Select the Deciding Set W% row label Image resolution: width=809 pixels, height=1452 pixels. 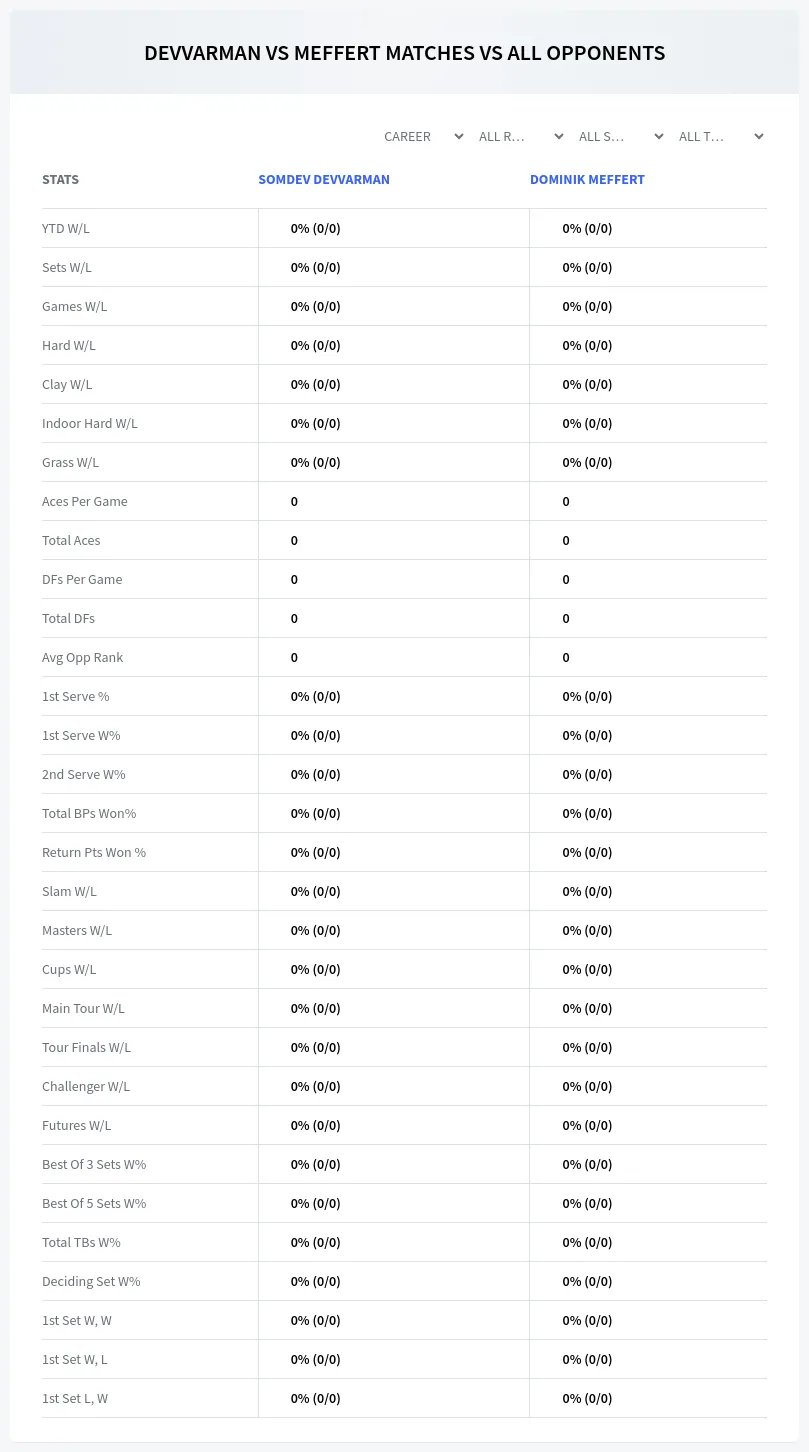[x=91, y=1281]
